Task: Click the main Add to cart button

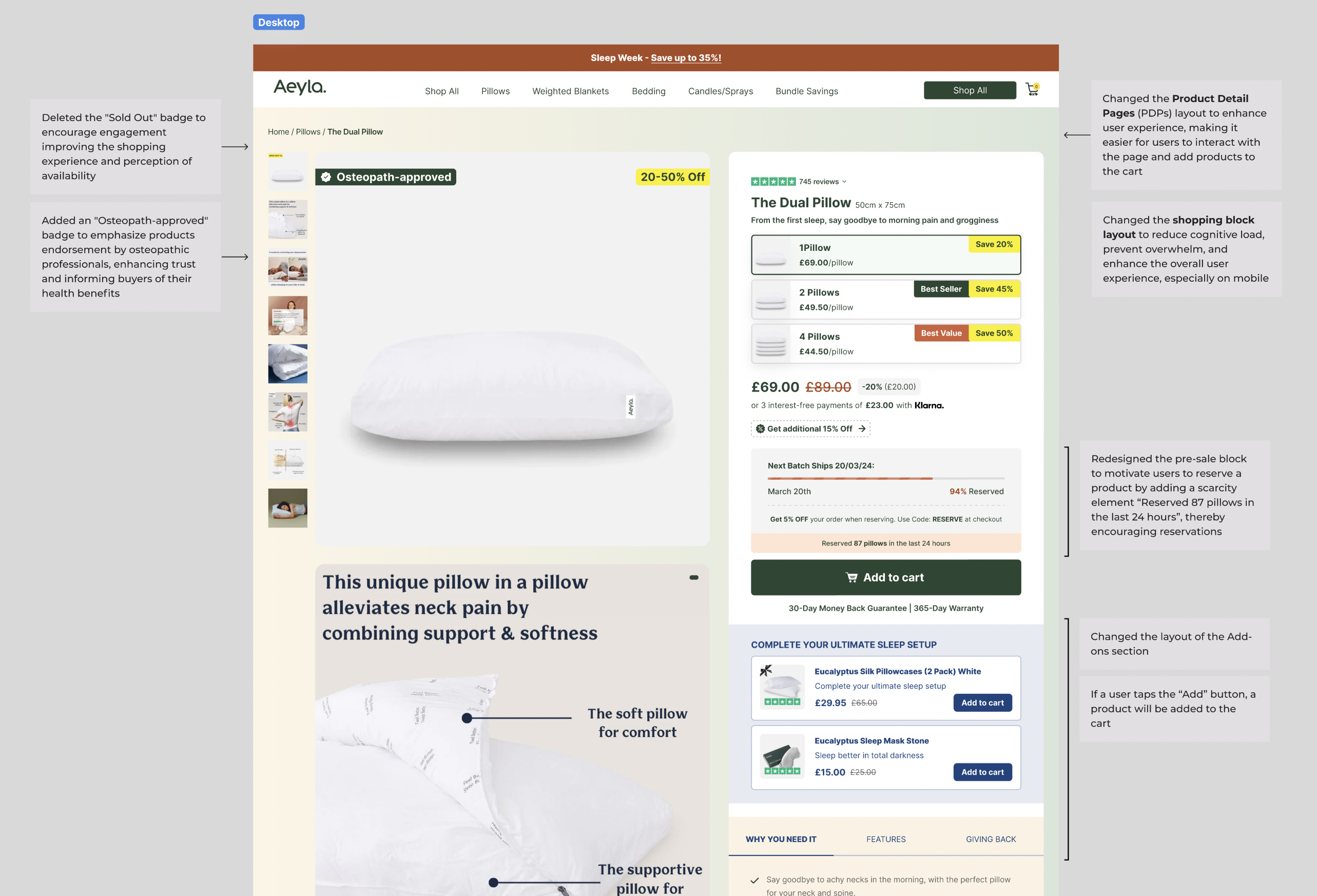Action: [x=886, y=577]
